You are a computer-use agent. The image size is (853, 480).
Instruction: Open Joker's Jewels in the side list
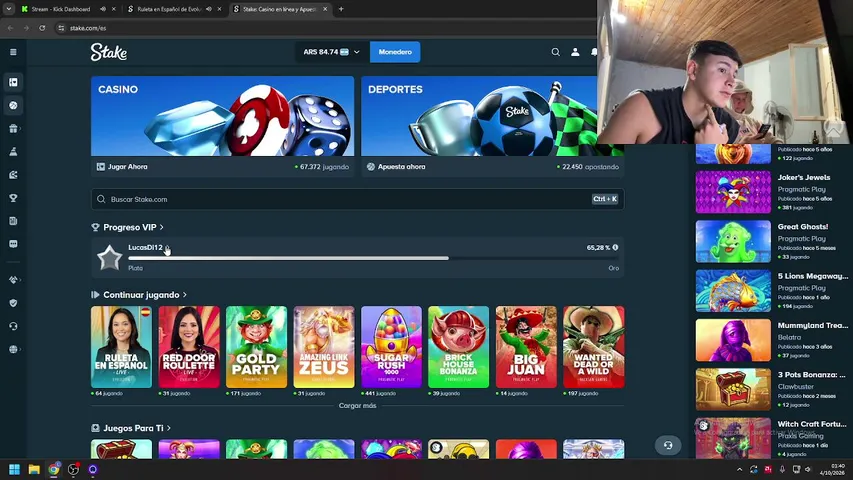point(772,192)
